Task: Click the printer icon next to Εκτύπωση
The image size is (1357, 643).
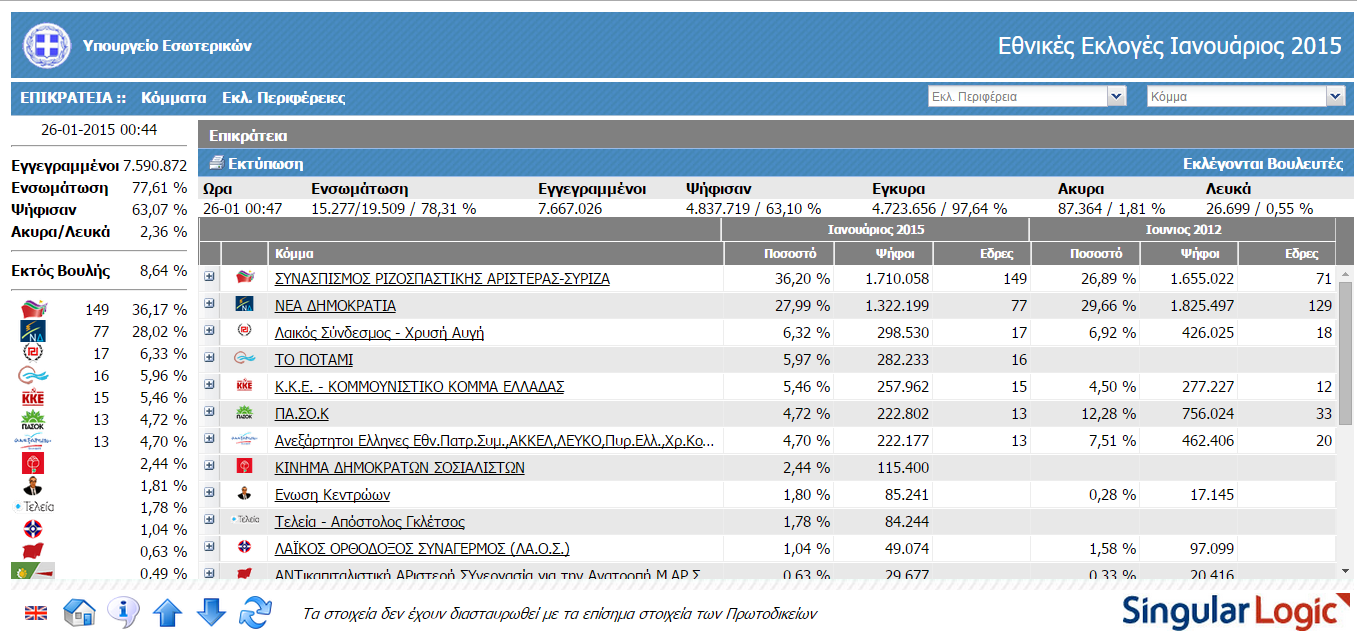Action: (215, 164)
